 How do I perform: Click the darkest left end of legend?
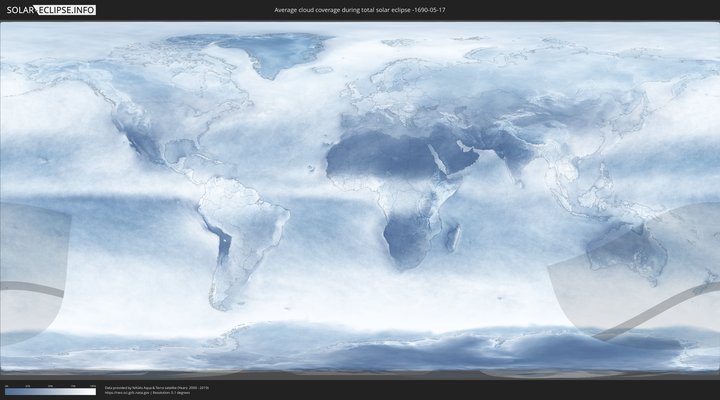tap(6, 391)
